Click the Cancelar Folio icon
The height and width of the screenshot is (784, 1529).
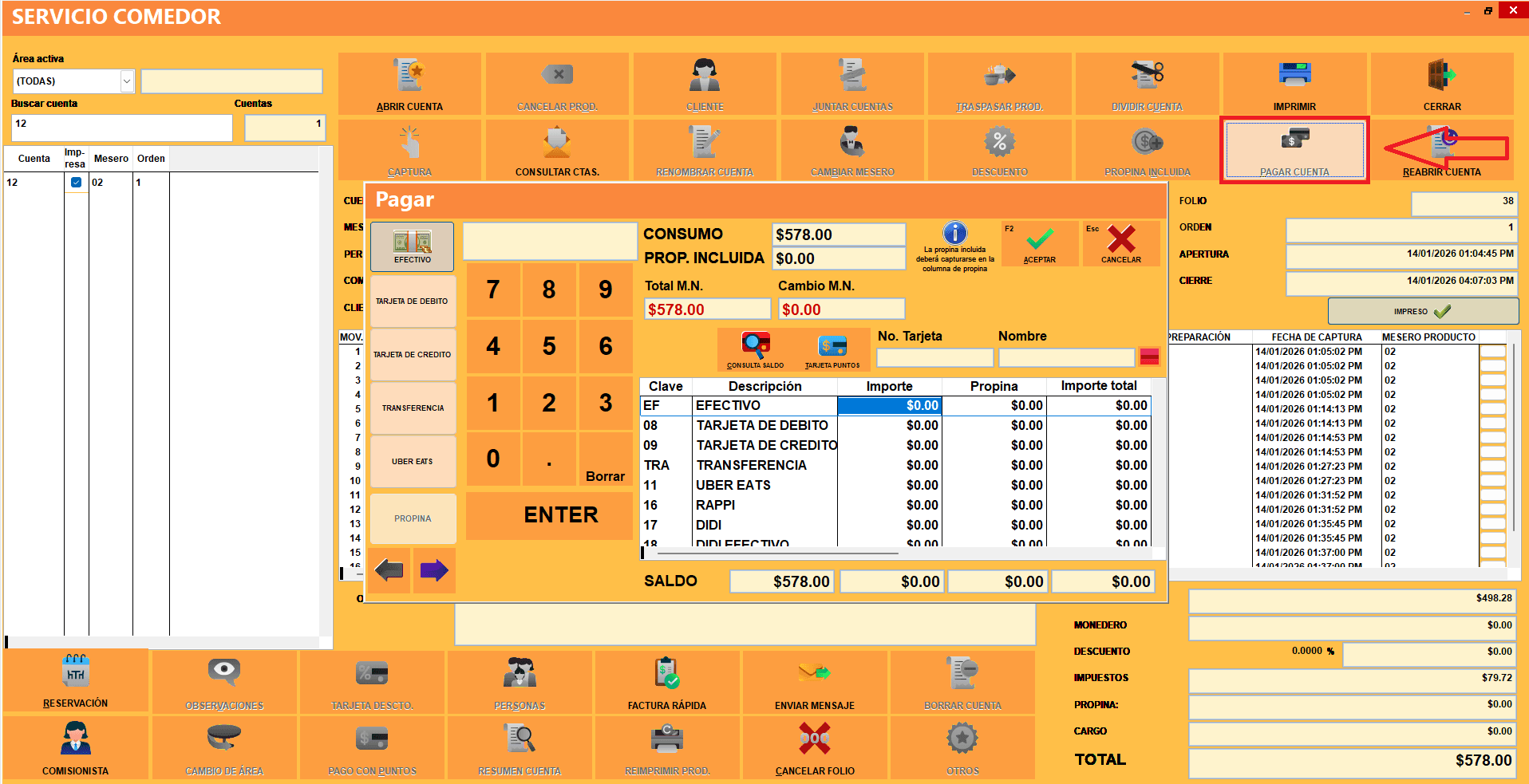click(x=814, y=739)
